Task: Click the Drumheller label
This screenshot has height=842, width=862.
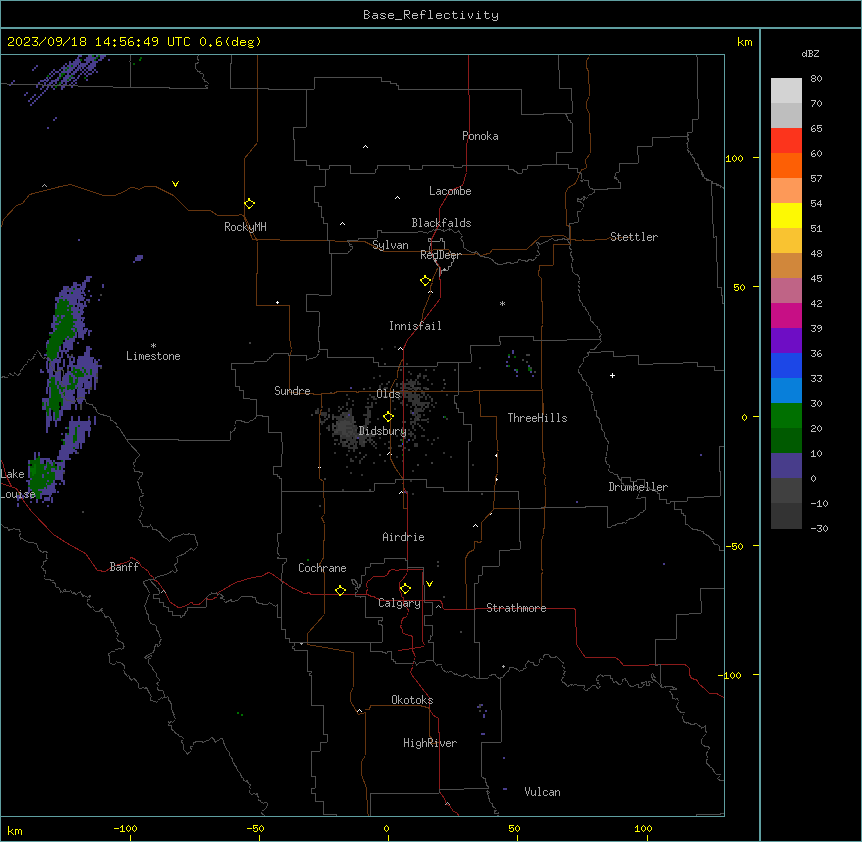Action: point(638,487)
